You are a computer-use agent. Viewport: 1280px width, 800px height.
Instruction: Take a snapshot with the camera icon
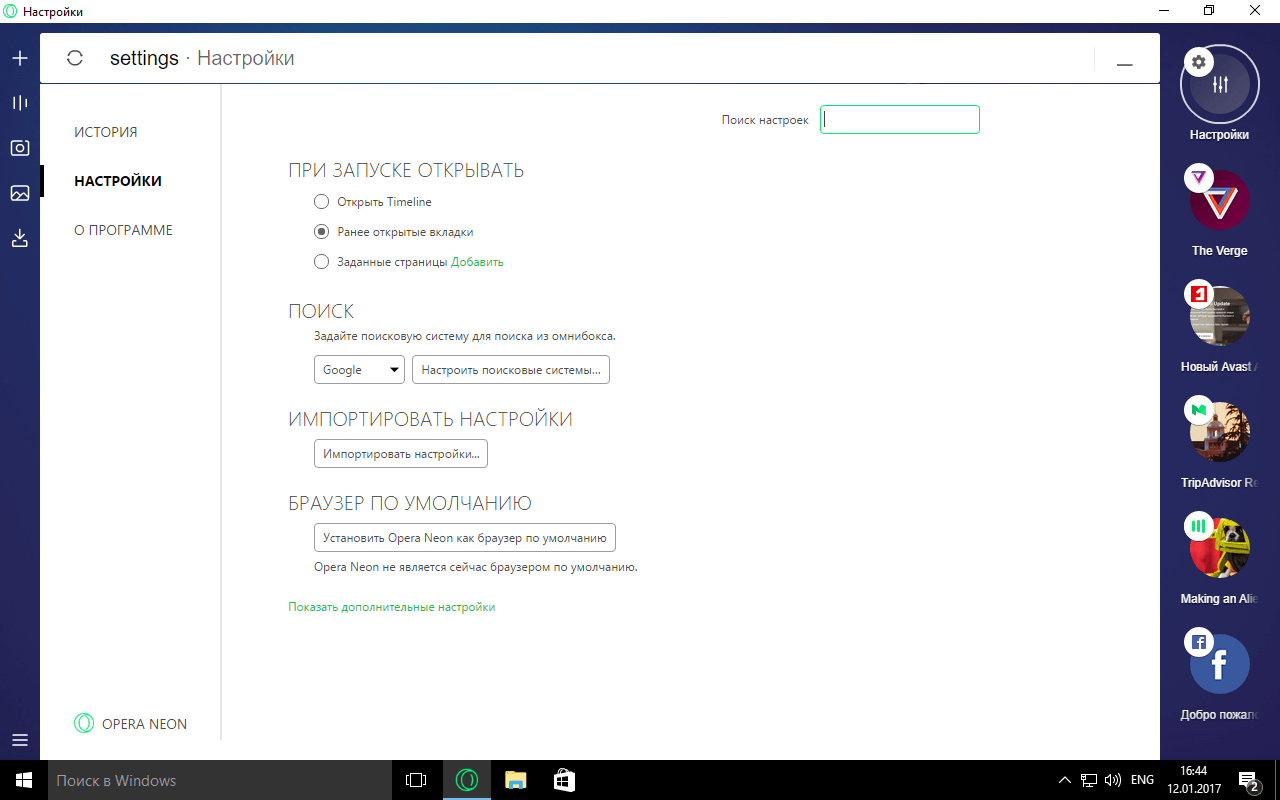coord(19,148)
